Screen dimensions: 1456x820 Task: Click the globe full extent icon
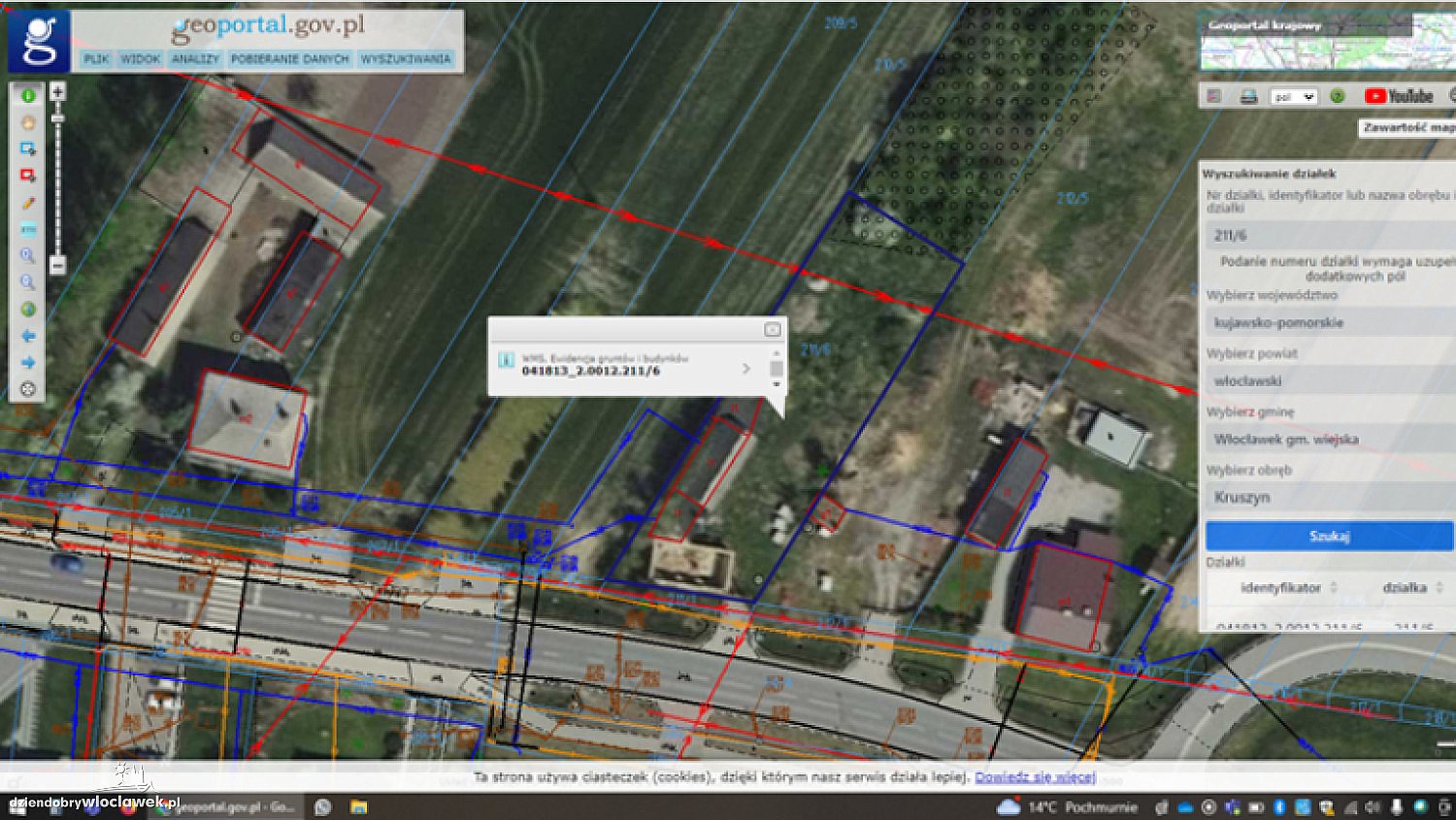(28, 310)
